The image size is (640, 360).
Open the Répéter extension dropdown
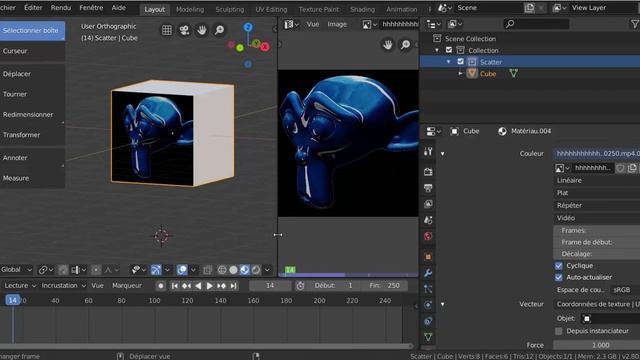click(597, 205)
